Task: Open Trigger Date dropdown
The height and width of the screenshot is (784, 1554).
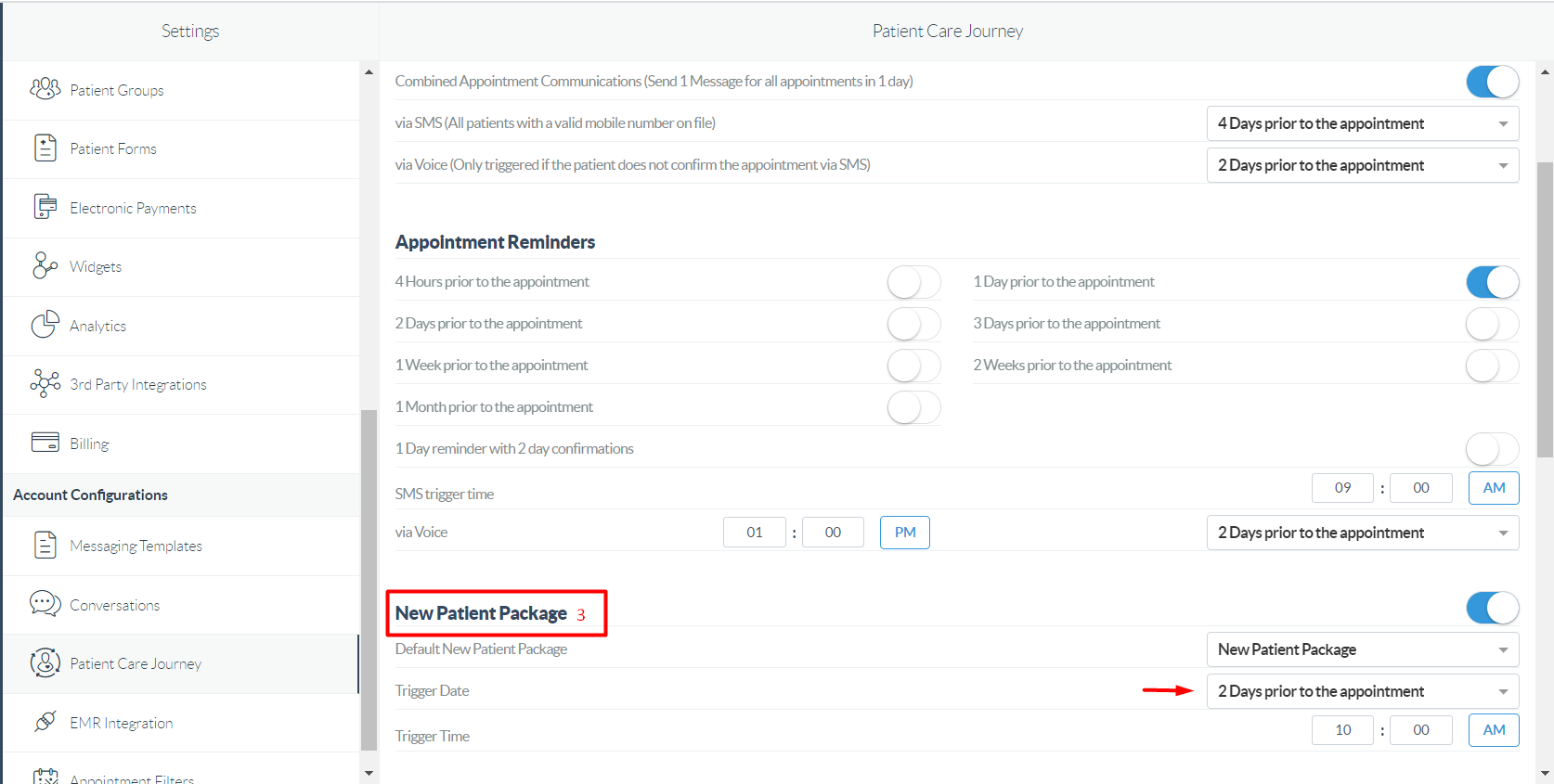Action: click(1362, 691)
